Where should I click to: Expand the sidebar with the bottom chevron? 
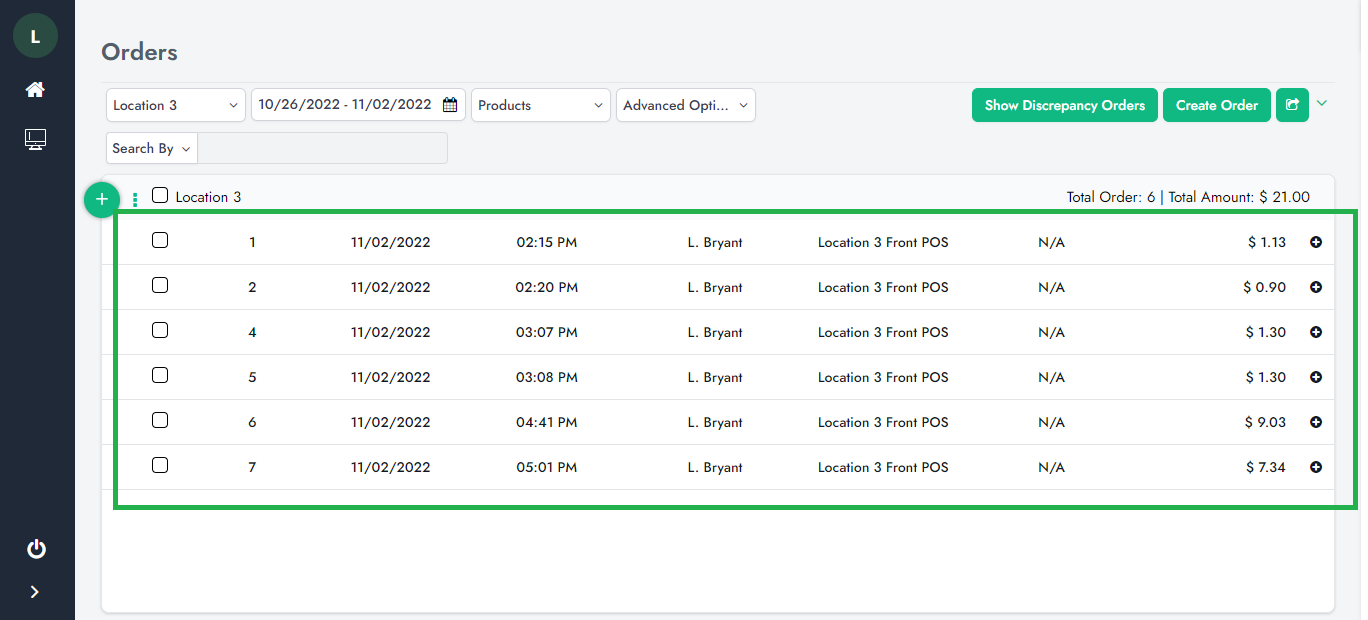click(x=35, y=592)
